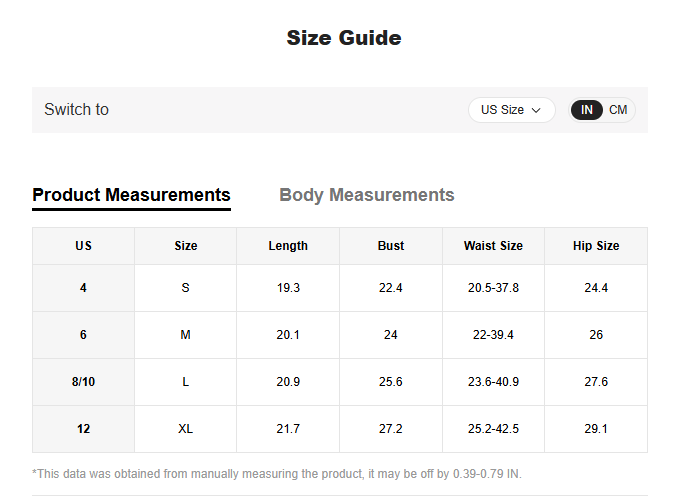Switch to the Body Measurements tab
This screenshot has height=496, width=680.
pos(366,195)
